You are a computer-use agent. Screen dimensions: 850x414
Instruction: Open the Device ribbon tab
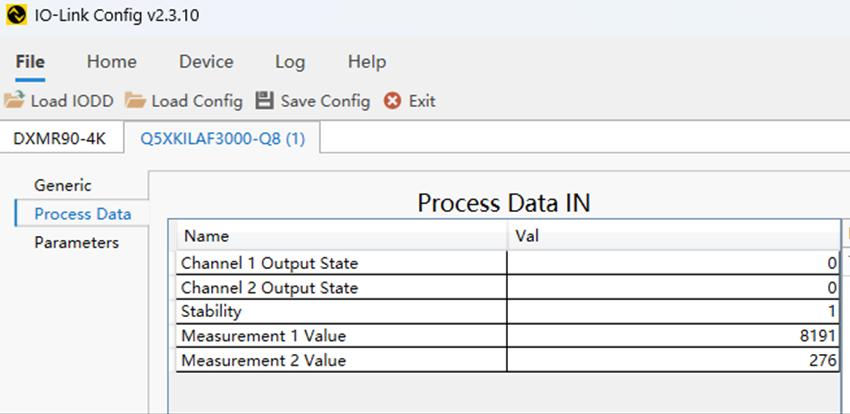(206, 62)
